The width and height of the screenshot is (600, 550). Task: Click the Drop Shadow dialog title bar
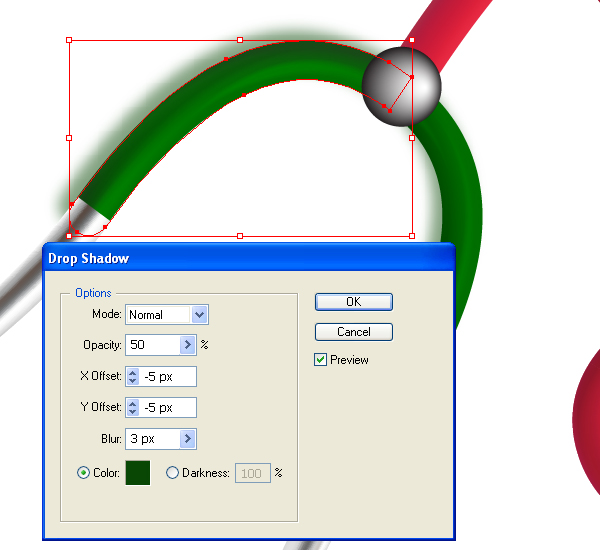click(x=249, y=258)
